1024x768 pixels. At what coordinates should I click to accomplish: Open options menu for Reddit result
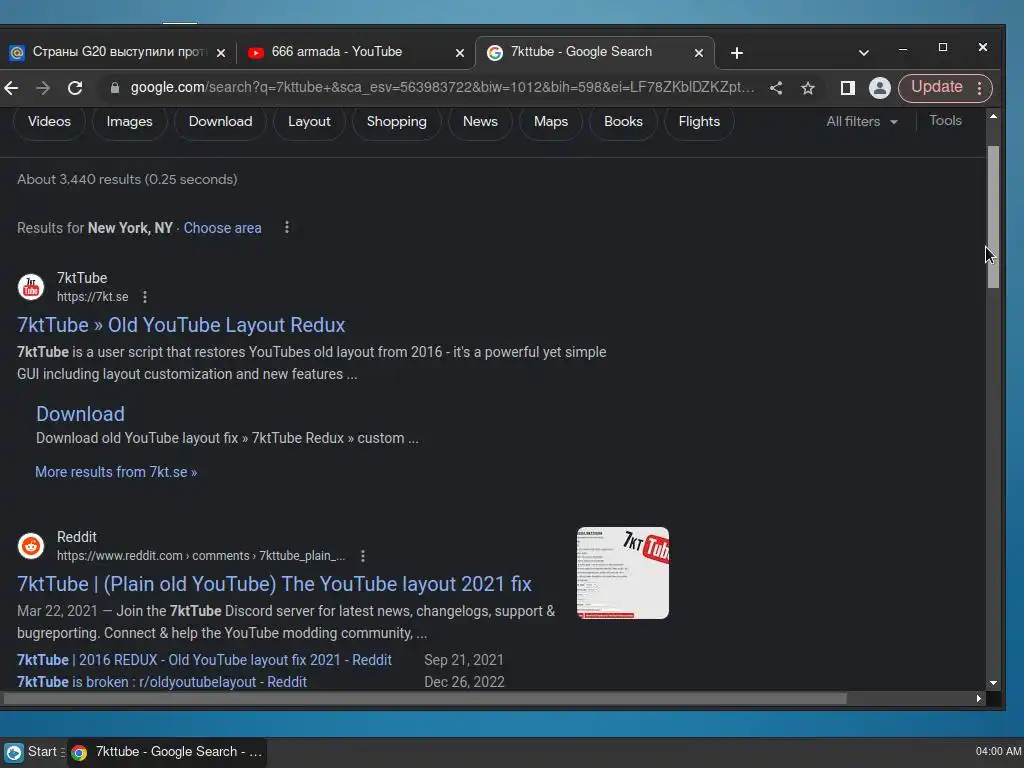pyautogui.click(x=363, y=556)
